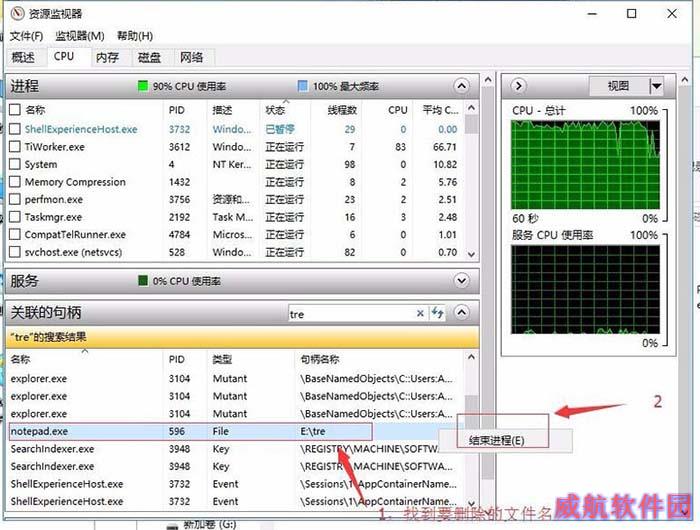Click the 视图 button

click(x=619, y=85)
